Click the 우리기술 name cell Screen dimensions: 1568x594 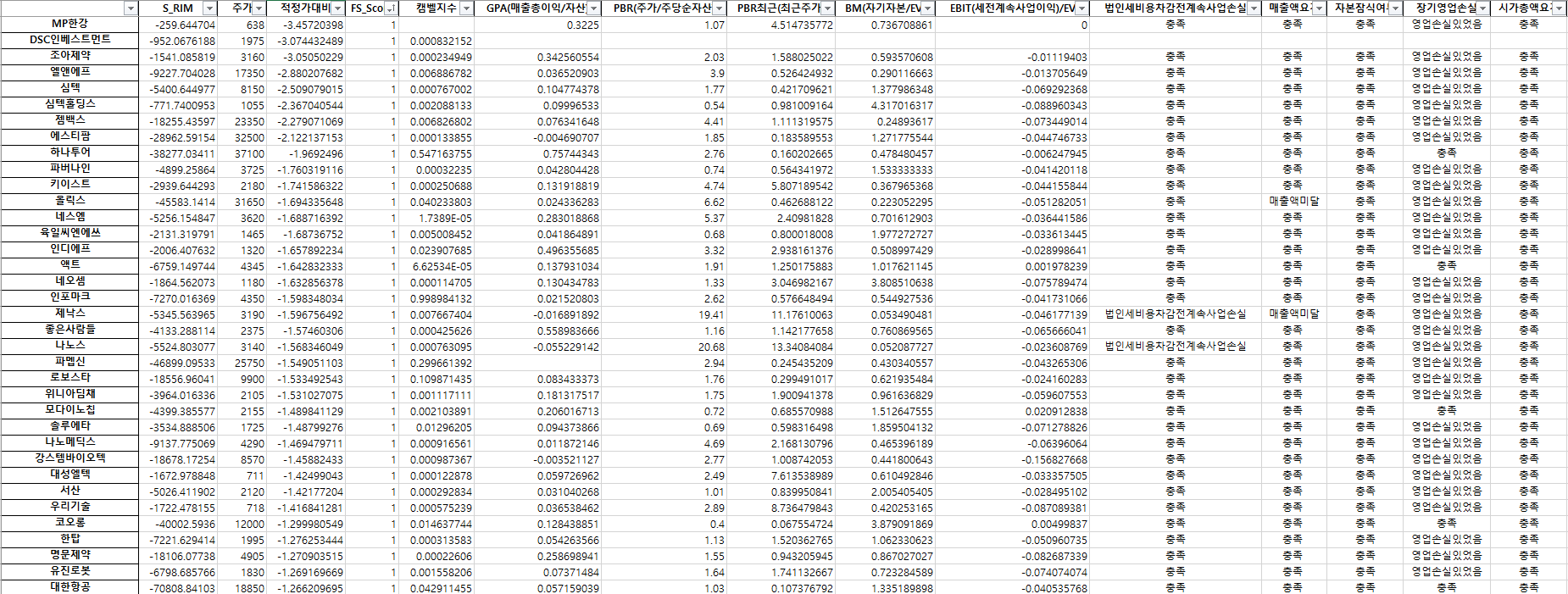(70, 508)
